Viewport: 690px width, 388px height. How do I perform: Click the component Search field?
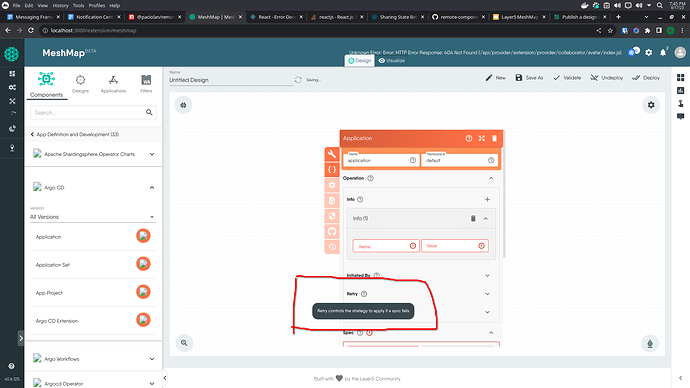pos(88,113)
